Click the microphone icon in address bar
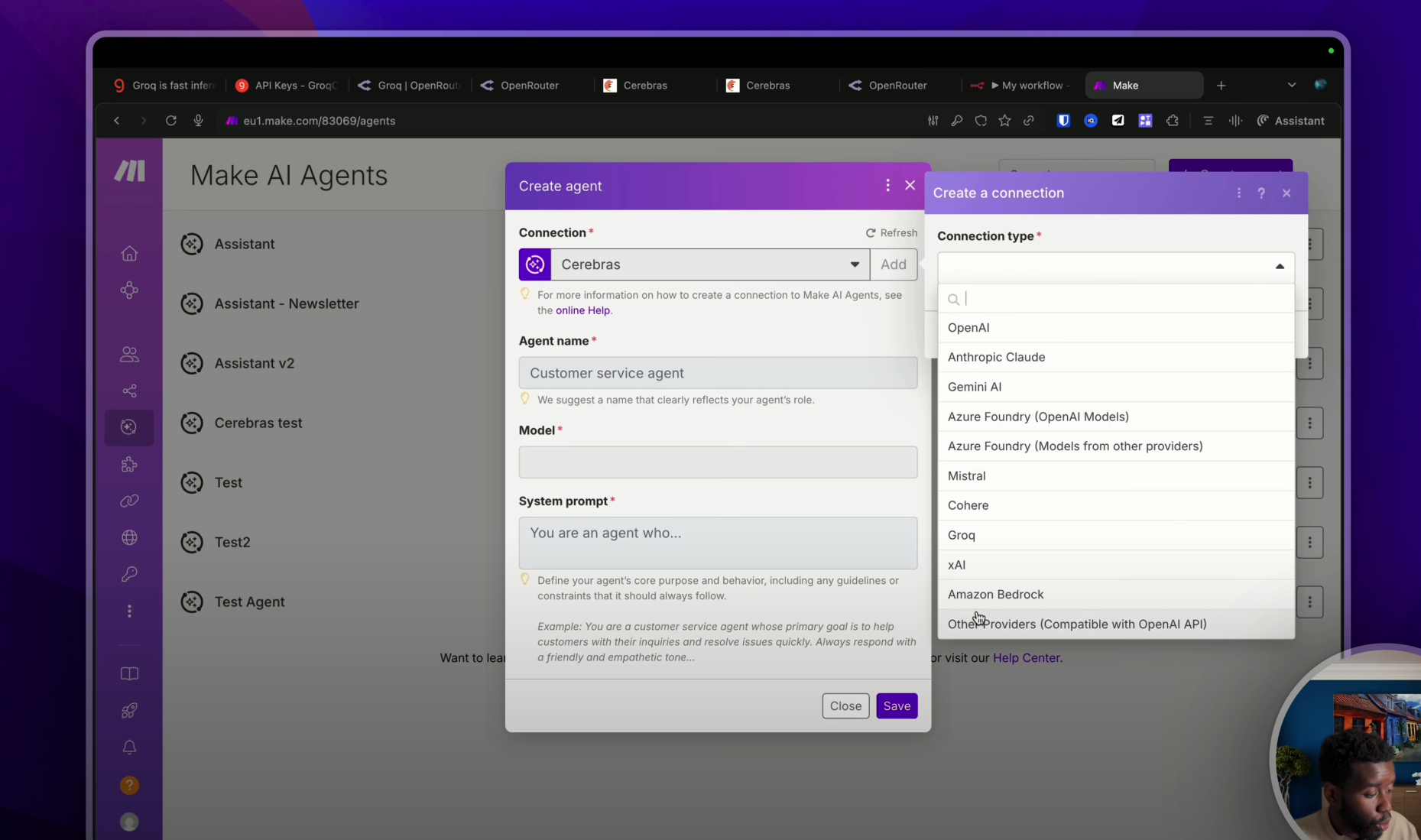 (x=198, y=121)
